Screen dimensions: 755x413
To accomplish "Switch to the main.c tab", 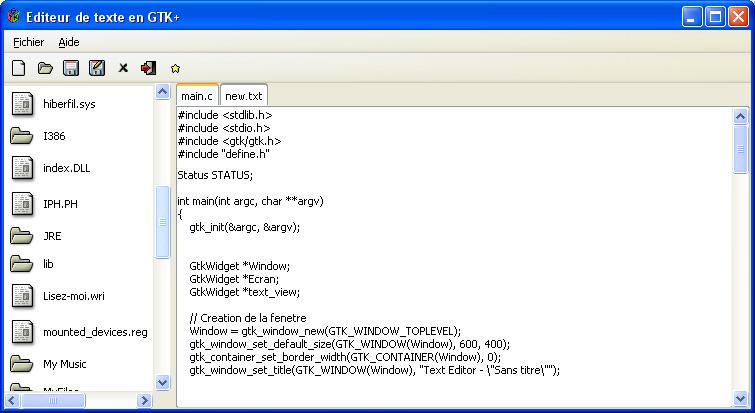I will pos(197,95).
